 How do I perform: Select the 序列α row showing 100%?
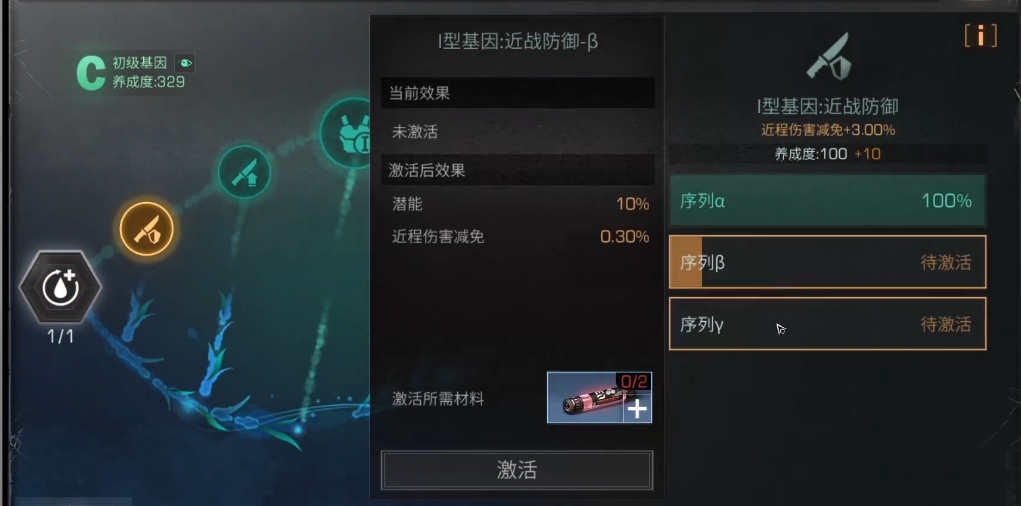click(828, 201)
